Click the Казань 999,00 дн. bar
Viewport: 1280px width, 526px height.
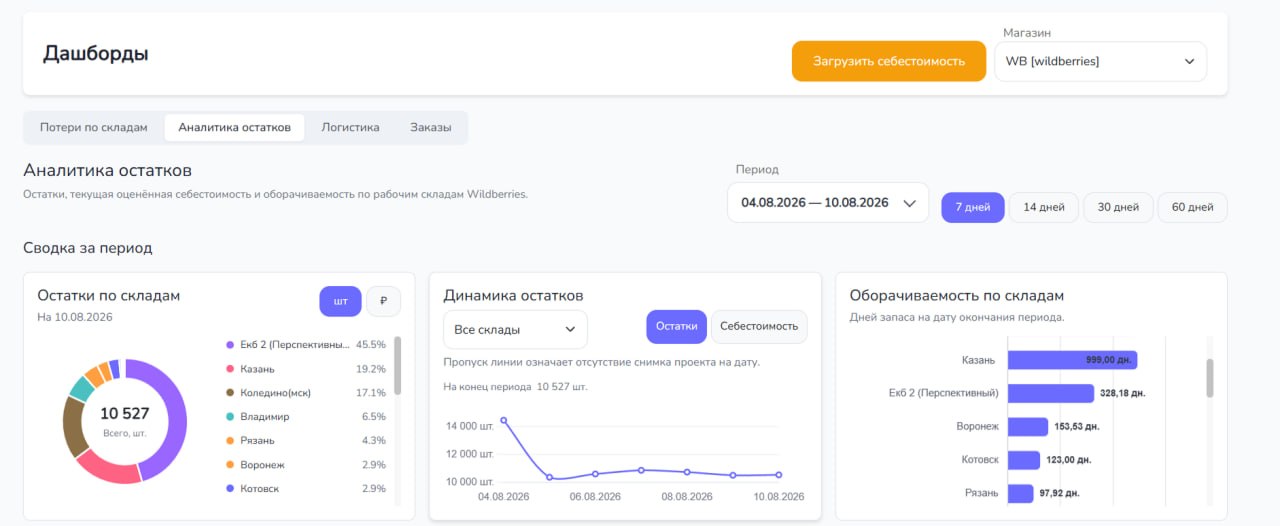coord(1072,360)
